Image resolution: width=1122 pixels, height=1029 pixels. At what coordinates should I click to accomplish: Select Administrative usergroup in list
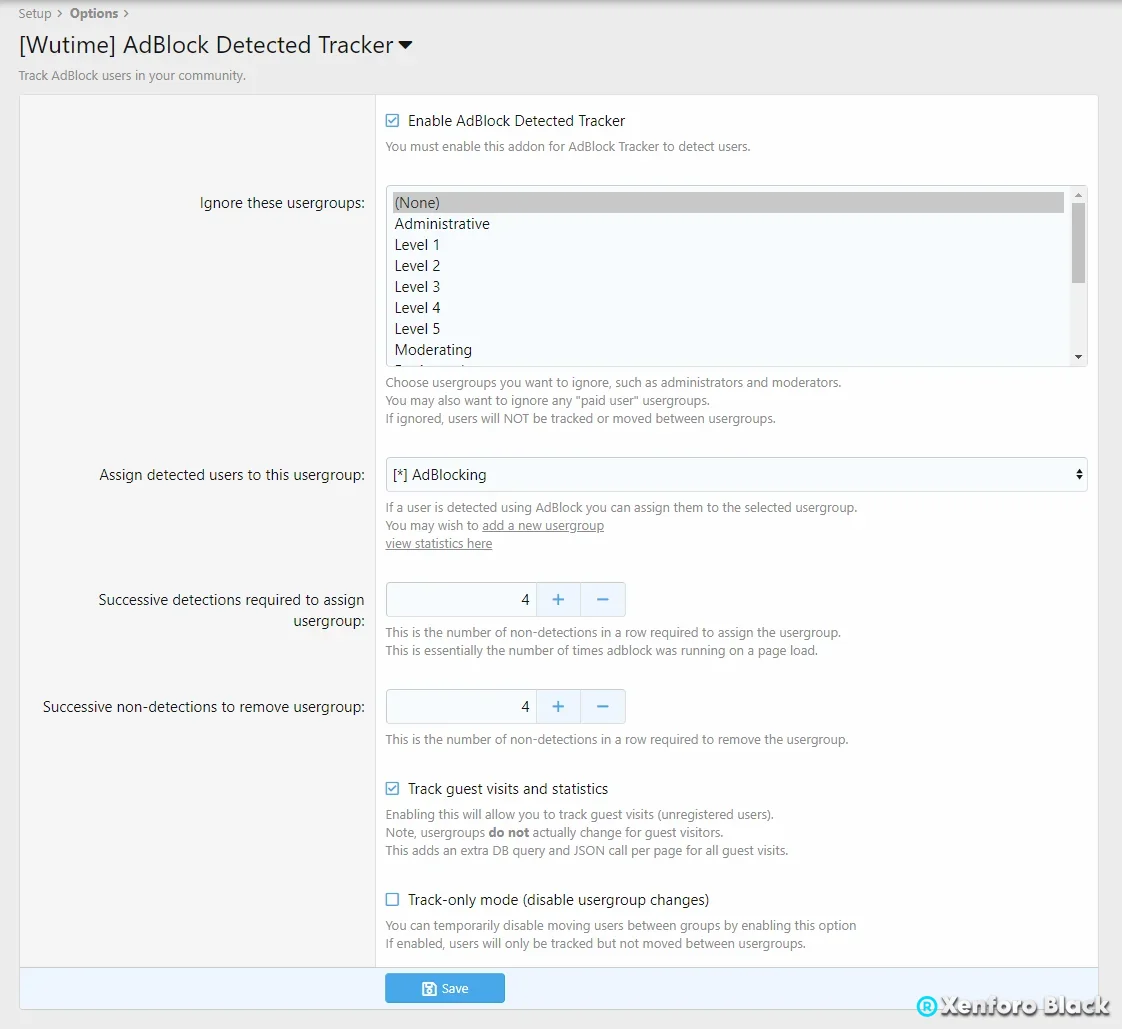(x=728, y=224)
